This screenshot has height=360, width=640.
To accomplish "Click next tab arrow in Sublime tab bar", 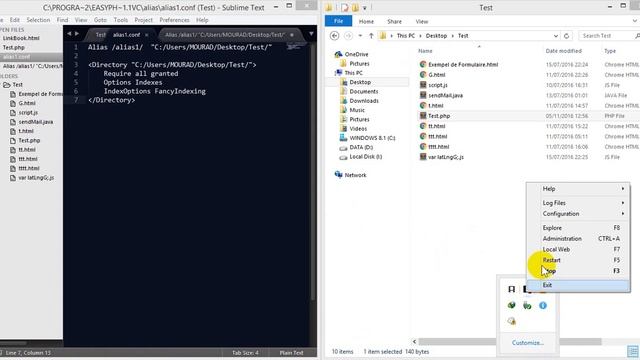I will pos(77,34).
